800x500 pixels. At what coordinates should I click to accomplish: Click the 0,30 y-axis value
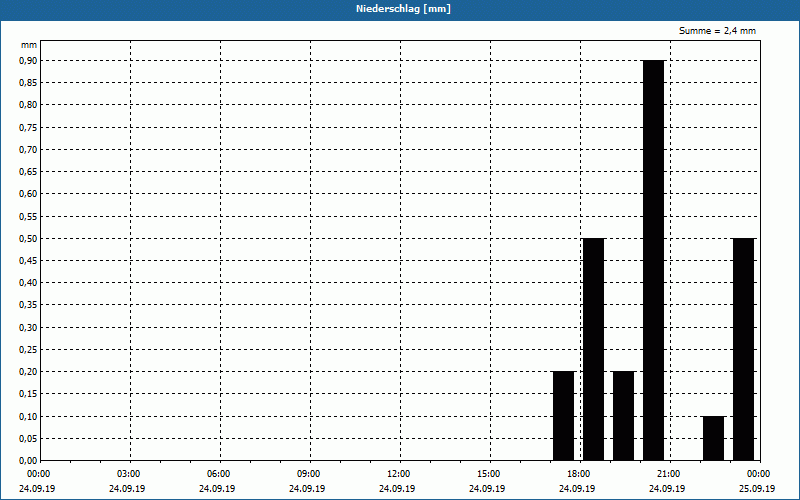pyautogui.click(x=28, y=328)
